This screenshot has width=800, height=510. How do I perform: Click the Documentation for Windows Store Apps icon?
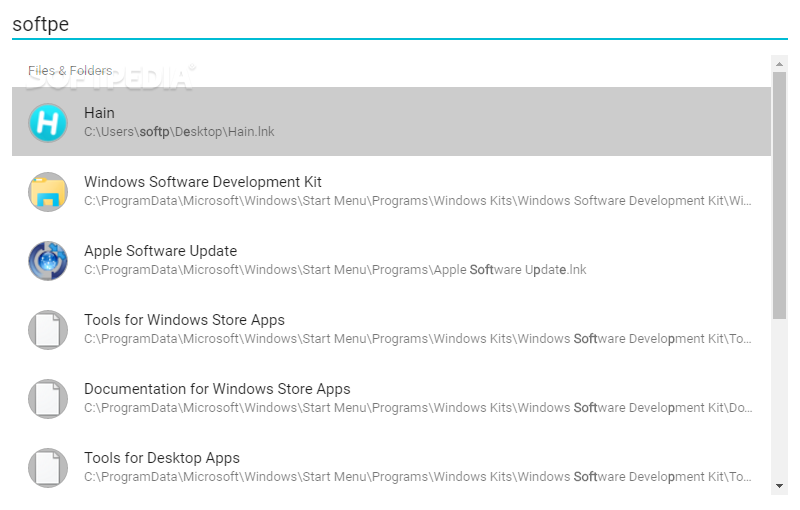click(x=48, y=399)
